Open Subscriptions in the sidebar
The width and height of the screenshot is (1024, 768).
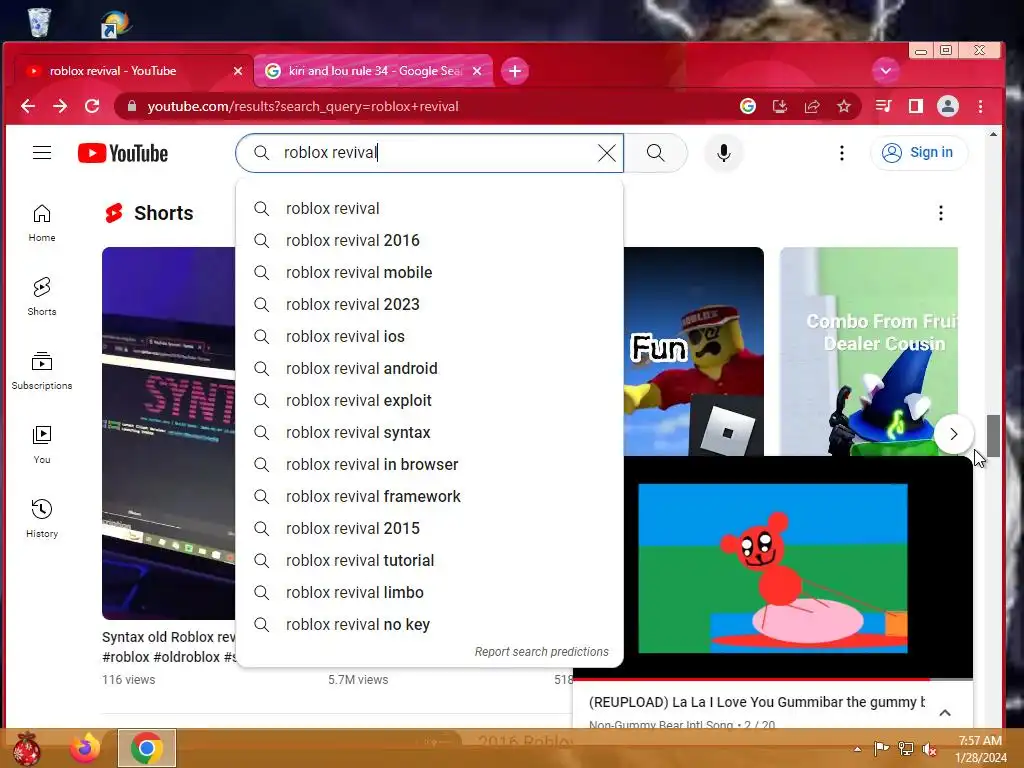click(x=42, y=370)
